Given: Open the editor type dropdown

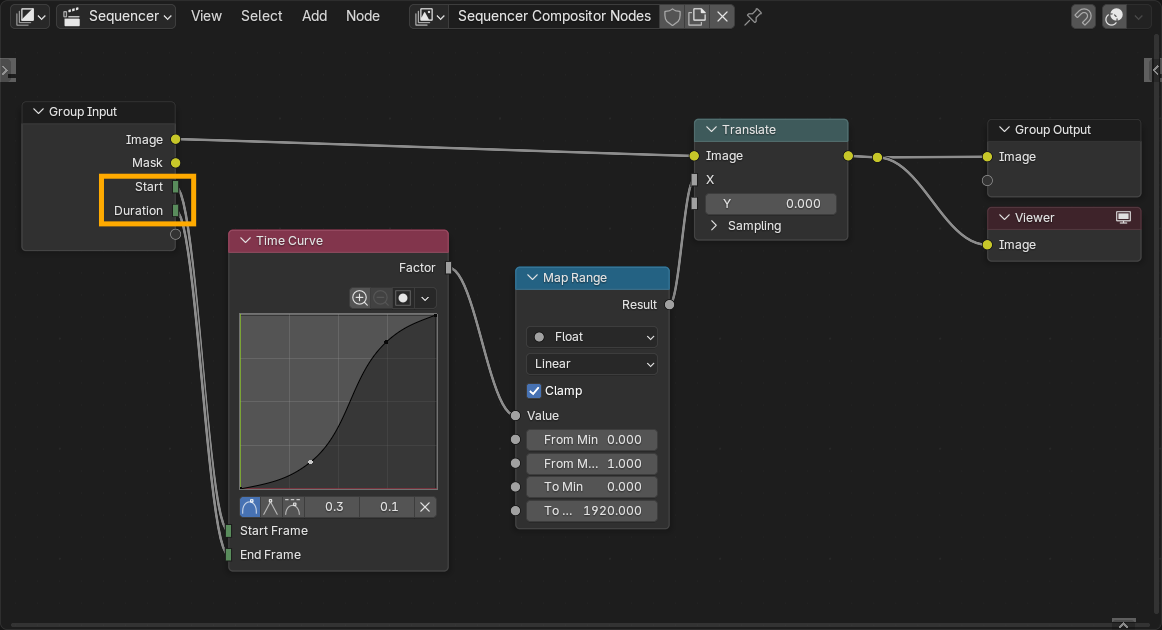Looking at the screenshot, I should click(x=30, y=16).
